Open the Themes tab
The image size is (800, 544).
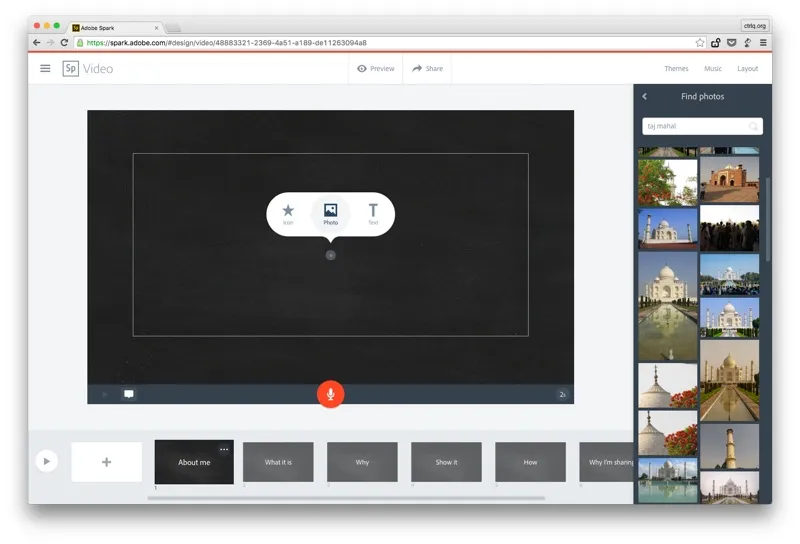676,69
